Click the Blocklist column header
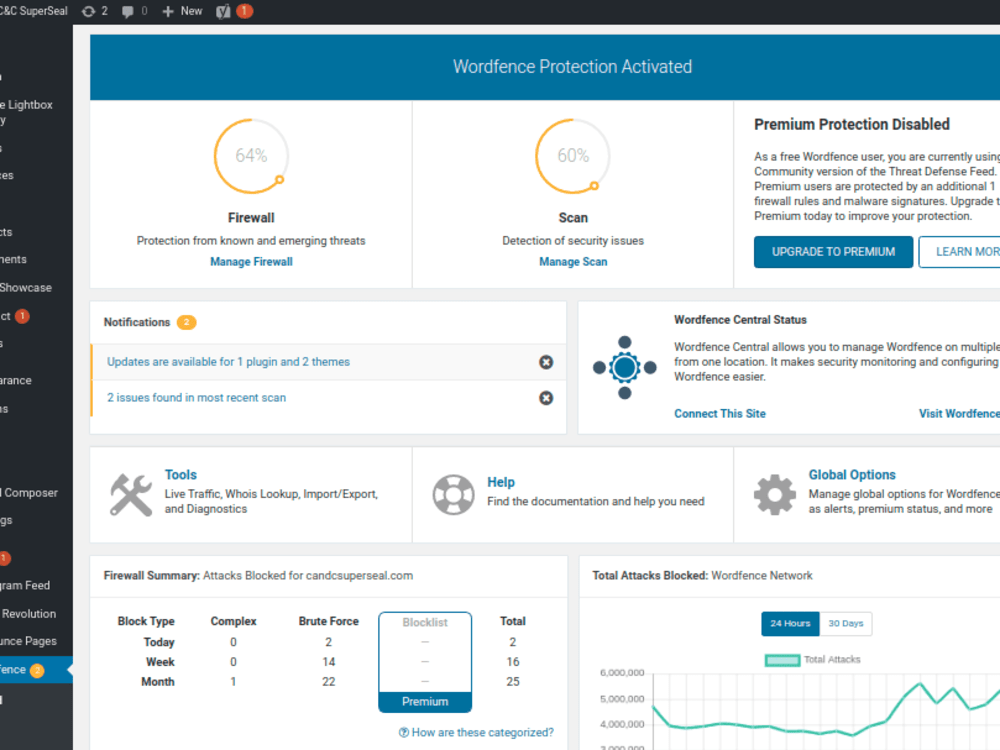This screenshot has height=750, width=1000. [425, 622]
